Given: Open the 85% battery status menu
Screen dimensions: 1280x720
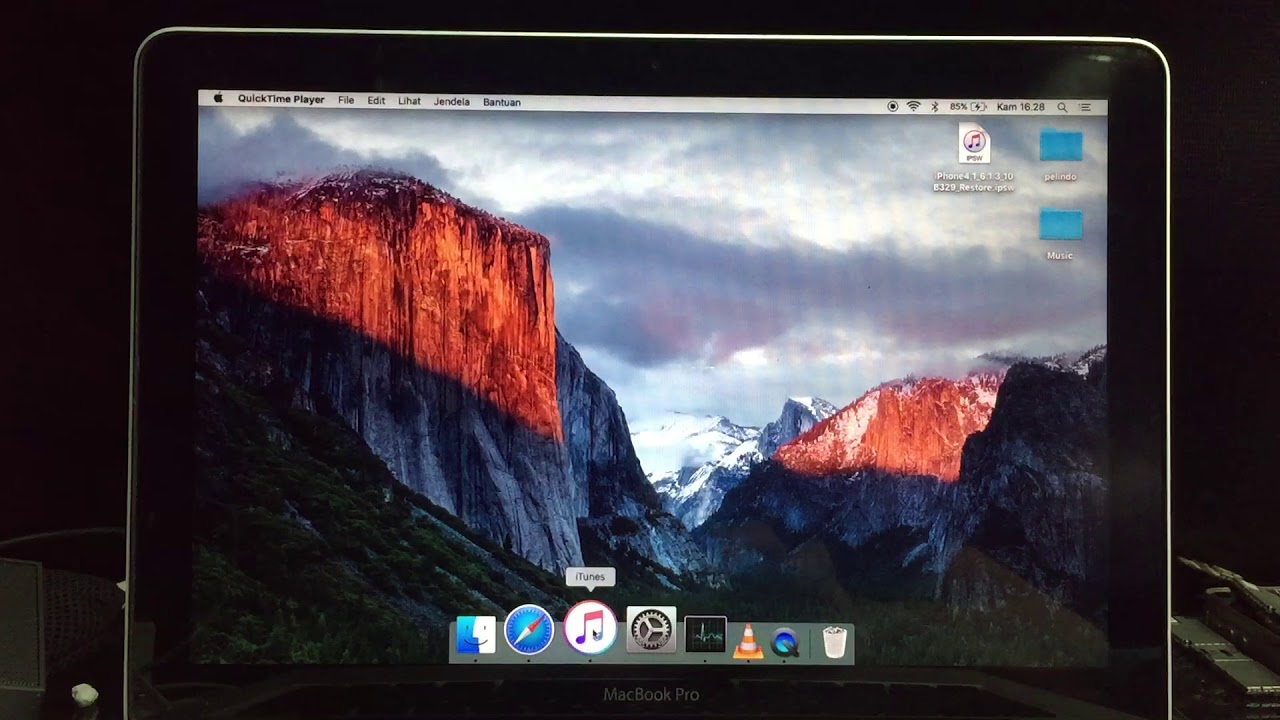Looking at the screenshot, I should point(968,106).
